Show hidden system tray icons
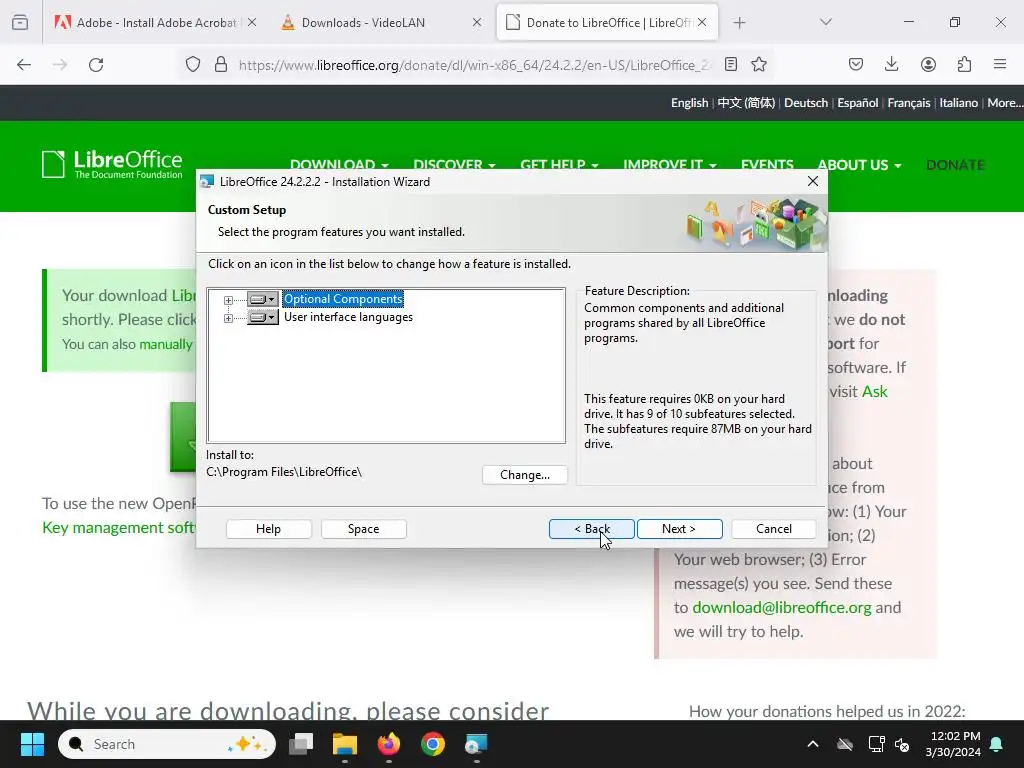 coord(812,744)
